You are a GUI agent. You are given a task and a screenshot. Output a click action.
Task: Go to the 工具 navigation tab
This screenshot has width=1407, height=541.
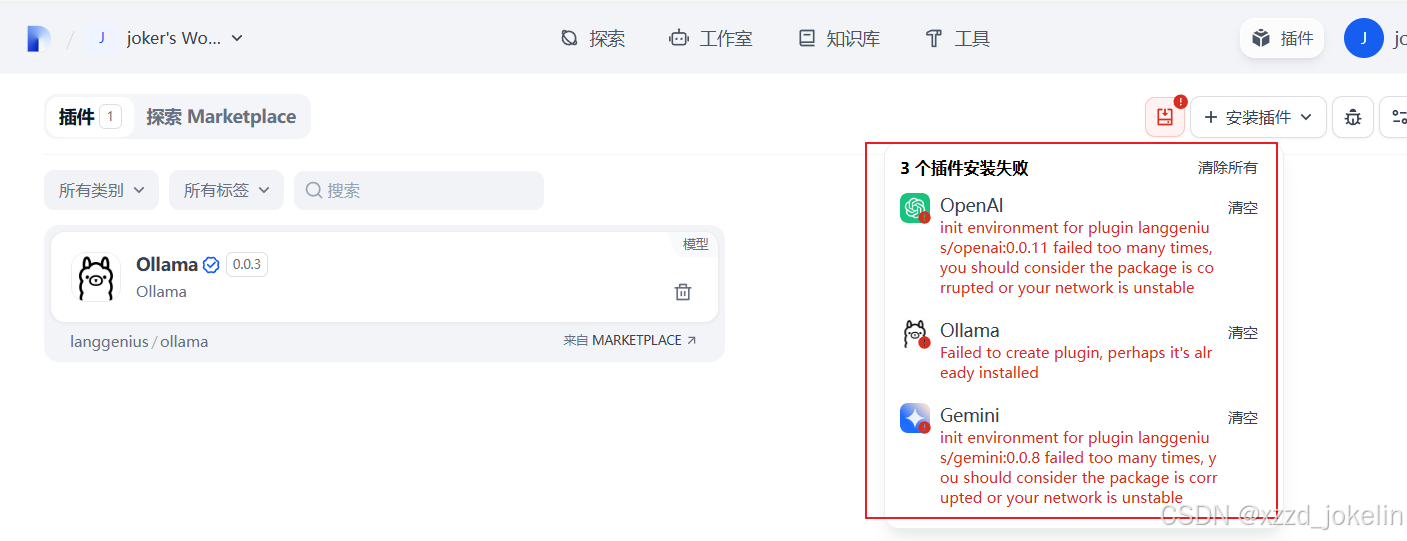pos(957,38)
